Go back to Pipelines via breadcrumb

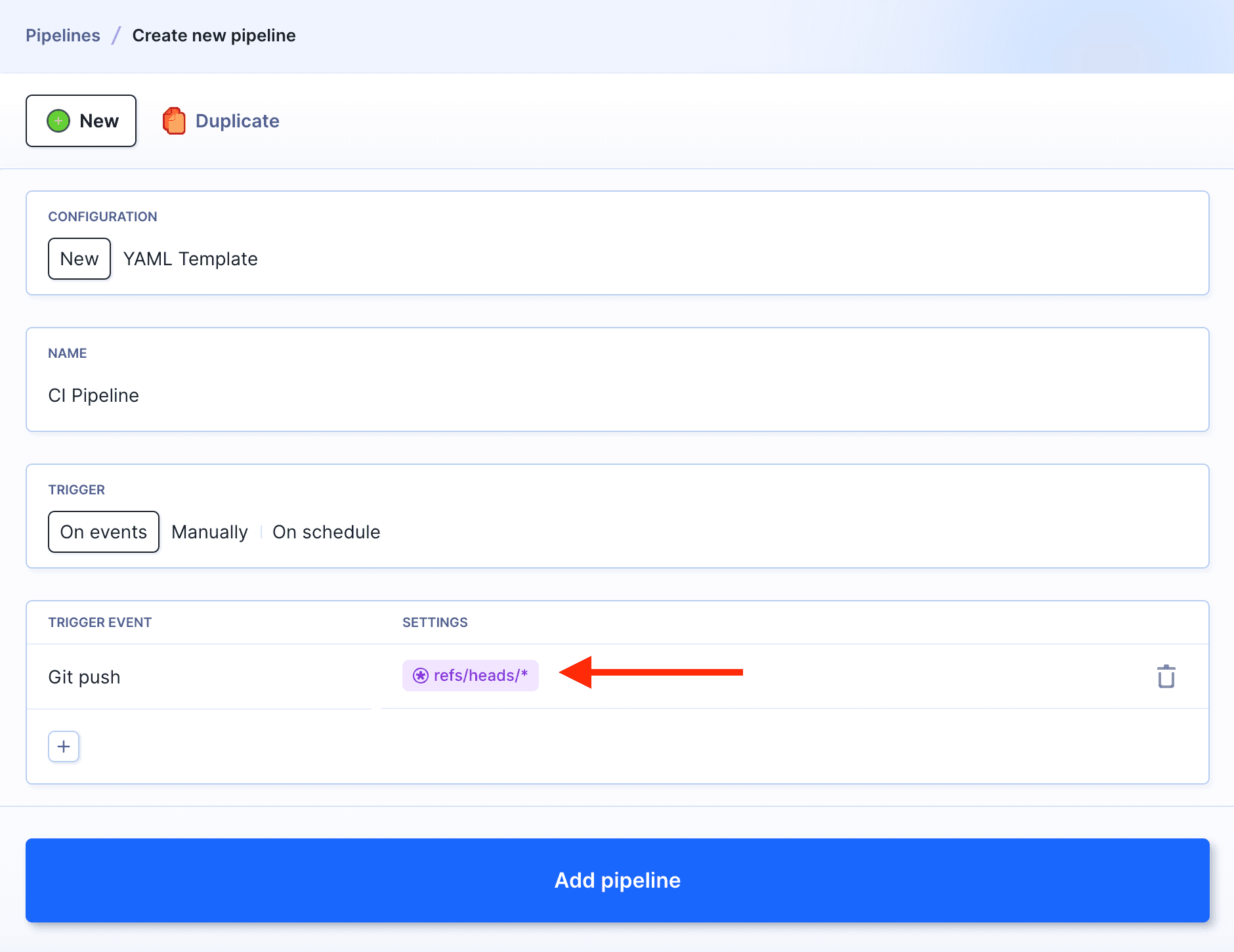click(x=63, y=35)
